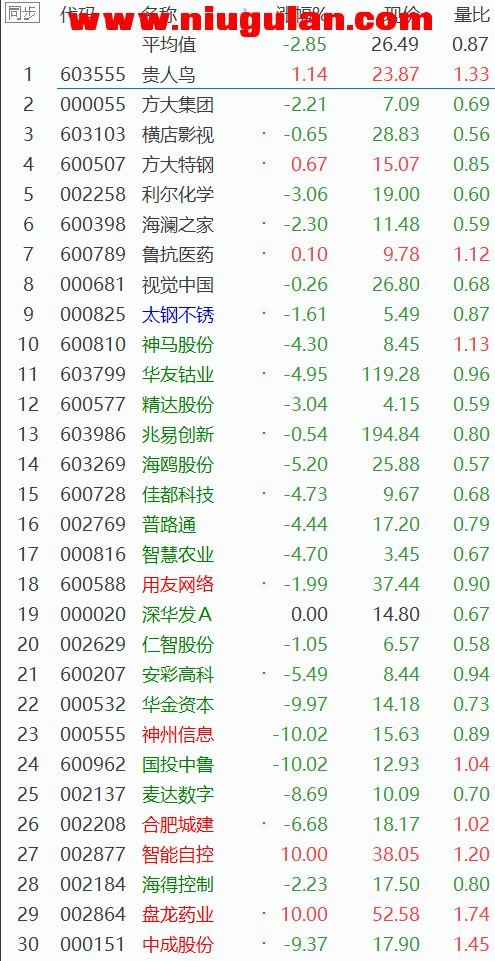Open the red 智能自控 entry
Viewport: 495px width, 961px height.
[x=178, y=855]
